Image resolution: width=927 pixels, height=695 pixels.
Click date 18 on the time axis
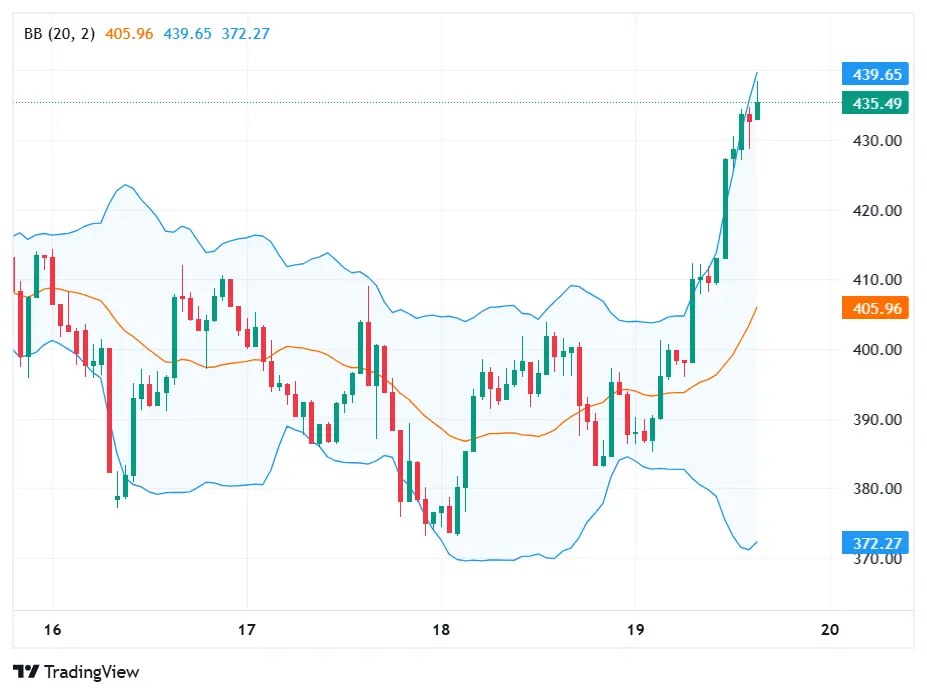pyautogui.click(x=441, y=629)
